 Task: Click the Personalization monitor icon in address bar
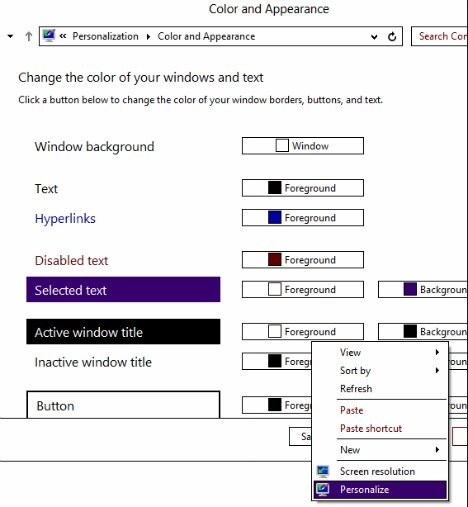point(49,36)
